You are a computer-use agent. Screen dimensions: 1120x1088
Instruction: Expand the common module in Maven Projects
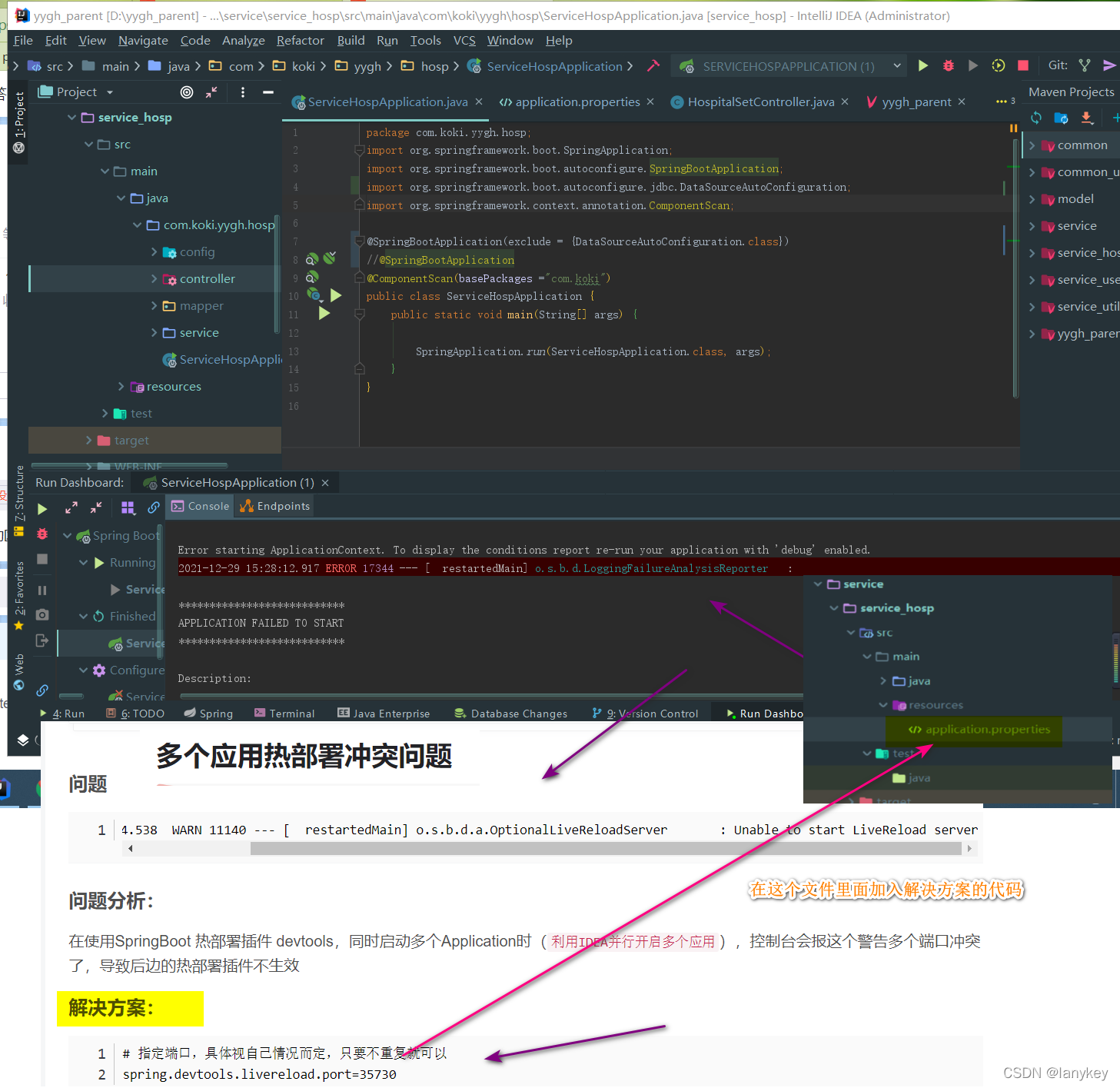[x=1032, y=145]
